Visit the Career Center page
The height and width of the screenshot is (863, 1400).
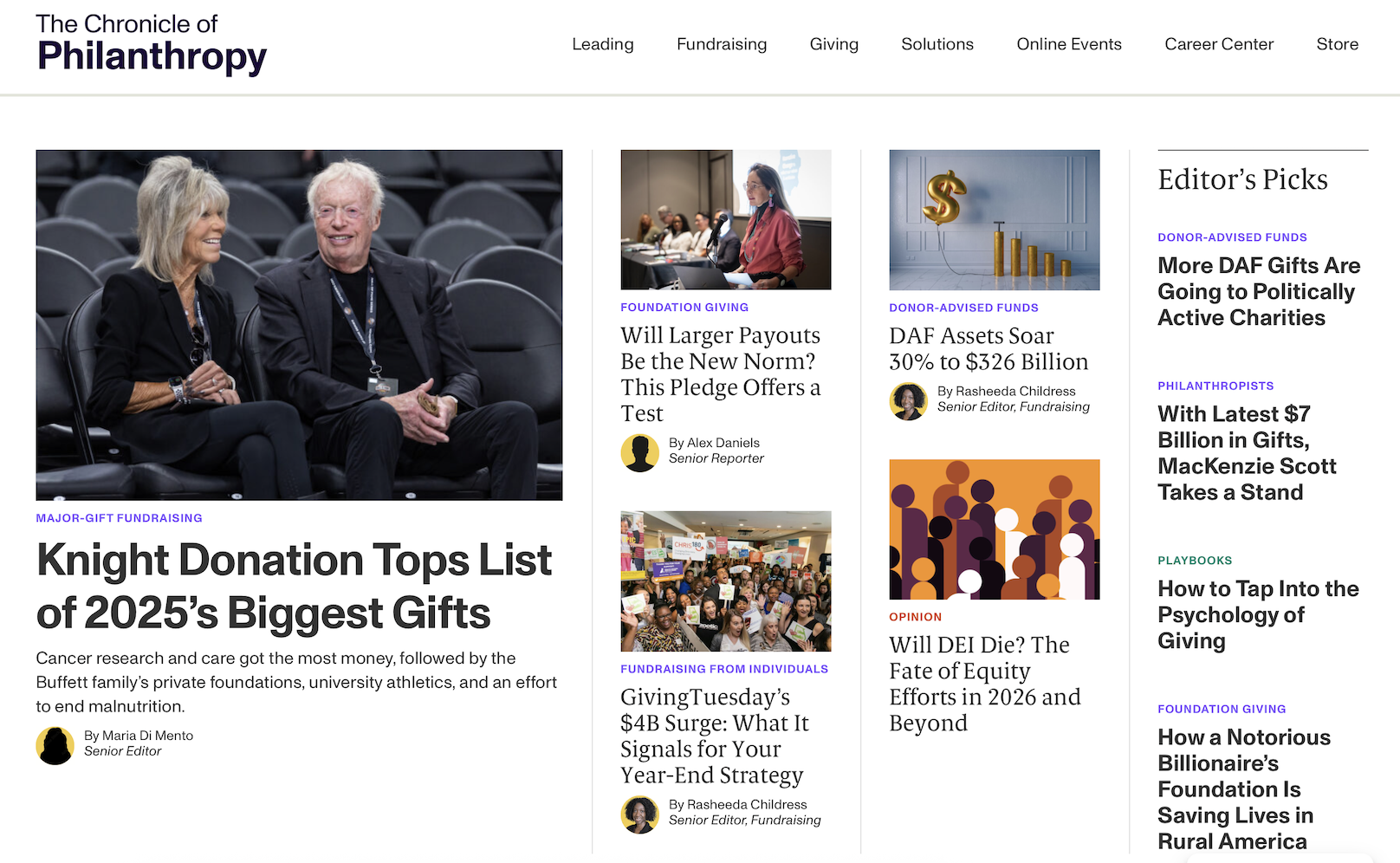click(1219, 44)
